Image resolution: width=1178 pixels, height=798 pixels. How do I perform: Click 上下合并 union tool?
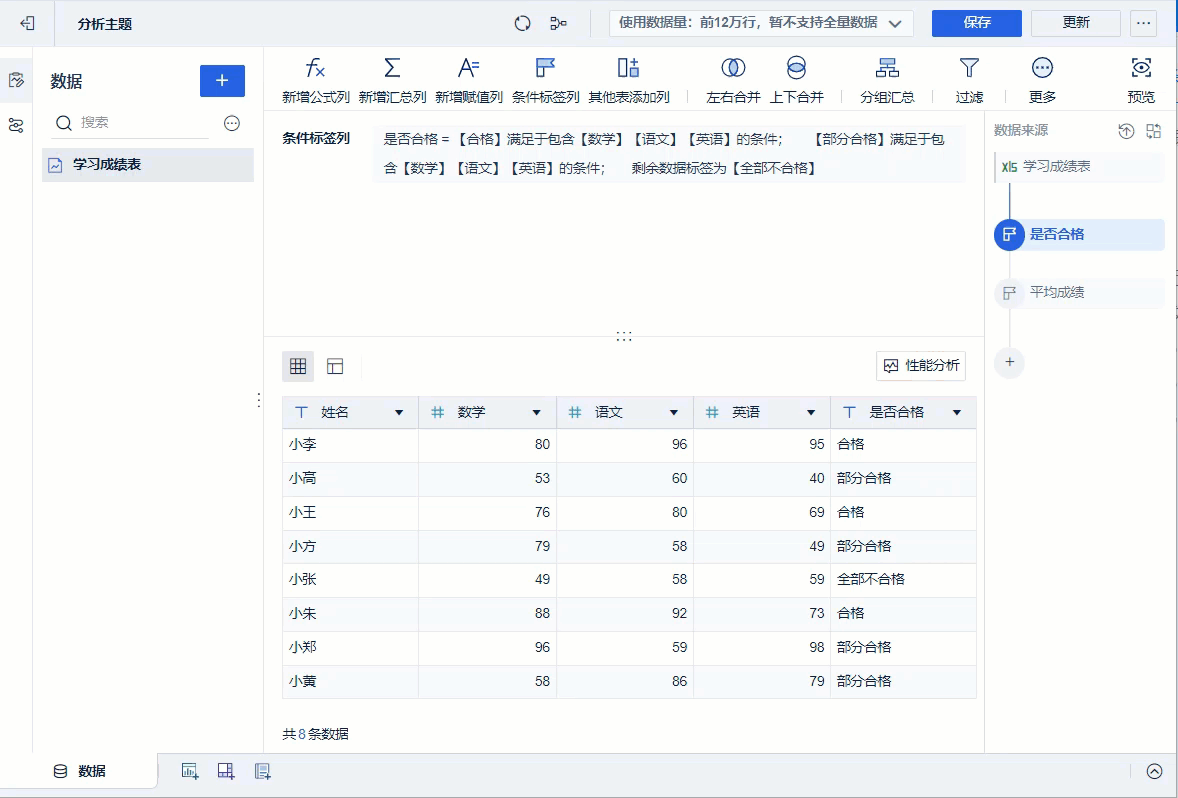tap(796, 80)
